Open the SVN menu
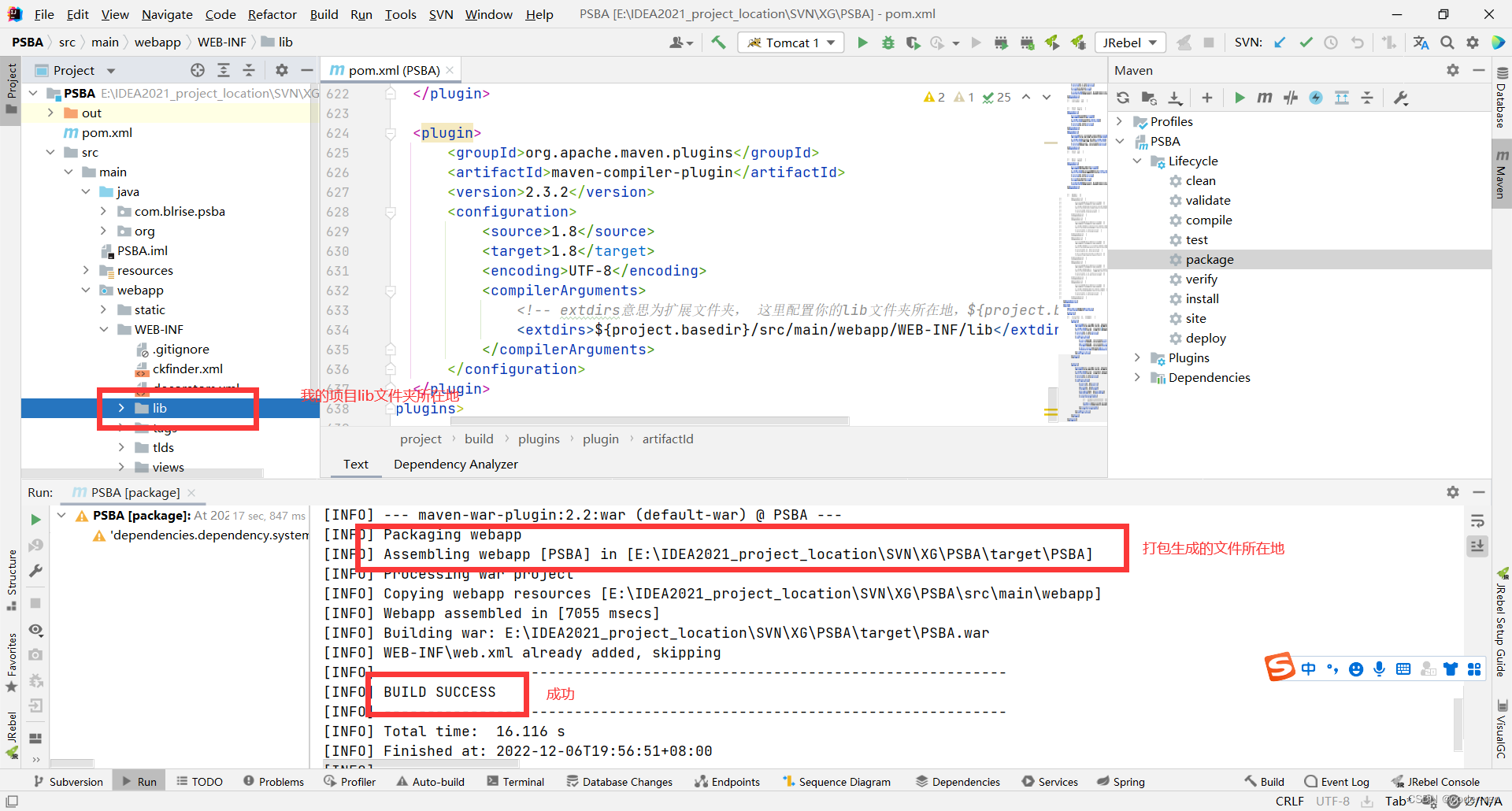The height and width of the screenshot is (811, 1512). 441,14
